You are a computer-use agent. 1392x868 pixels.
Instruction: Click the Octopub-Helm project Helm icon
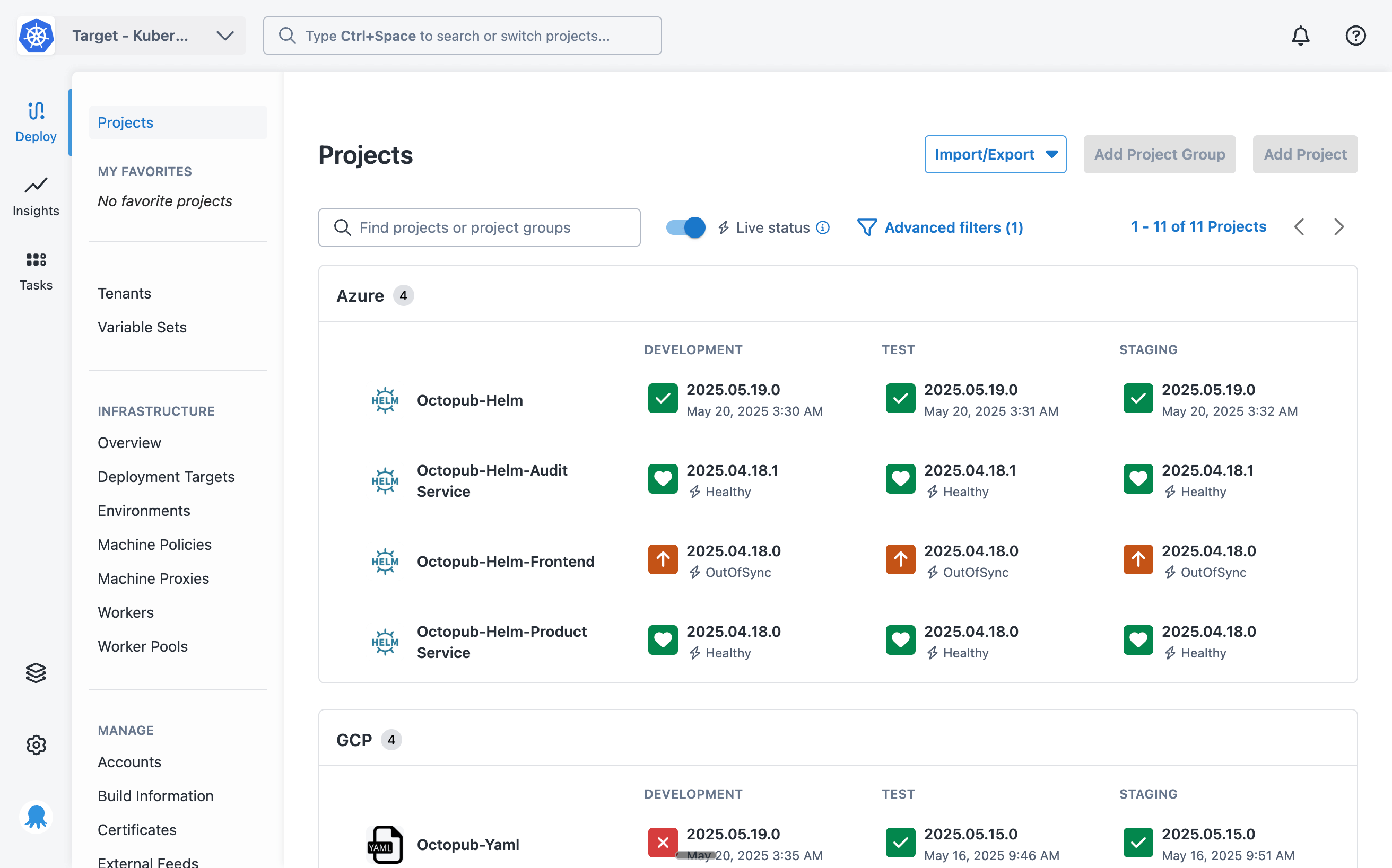coord(385,400)
